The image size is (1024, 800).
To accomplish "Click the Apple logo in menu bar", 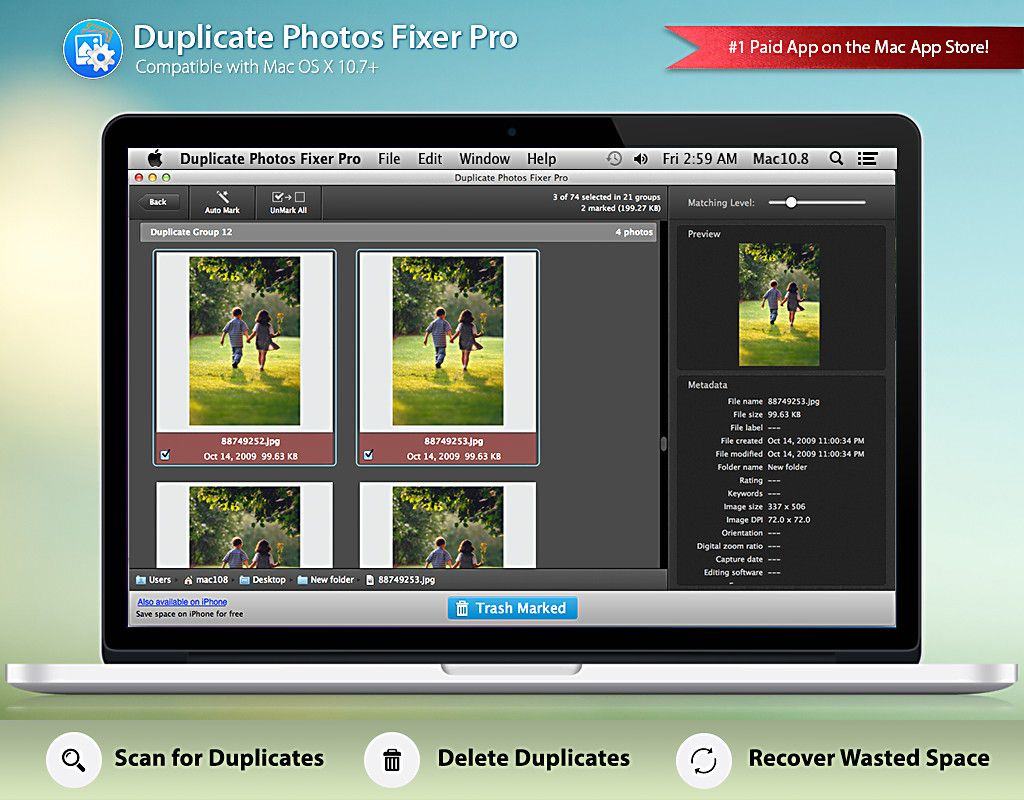I will point(155,159).
